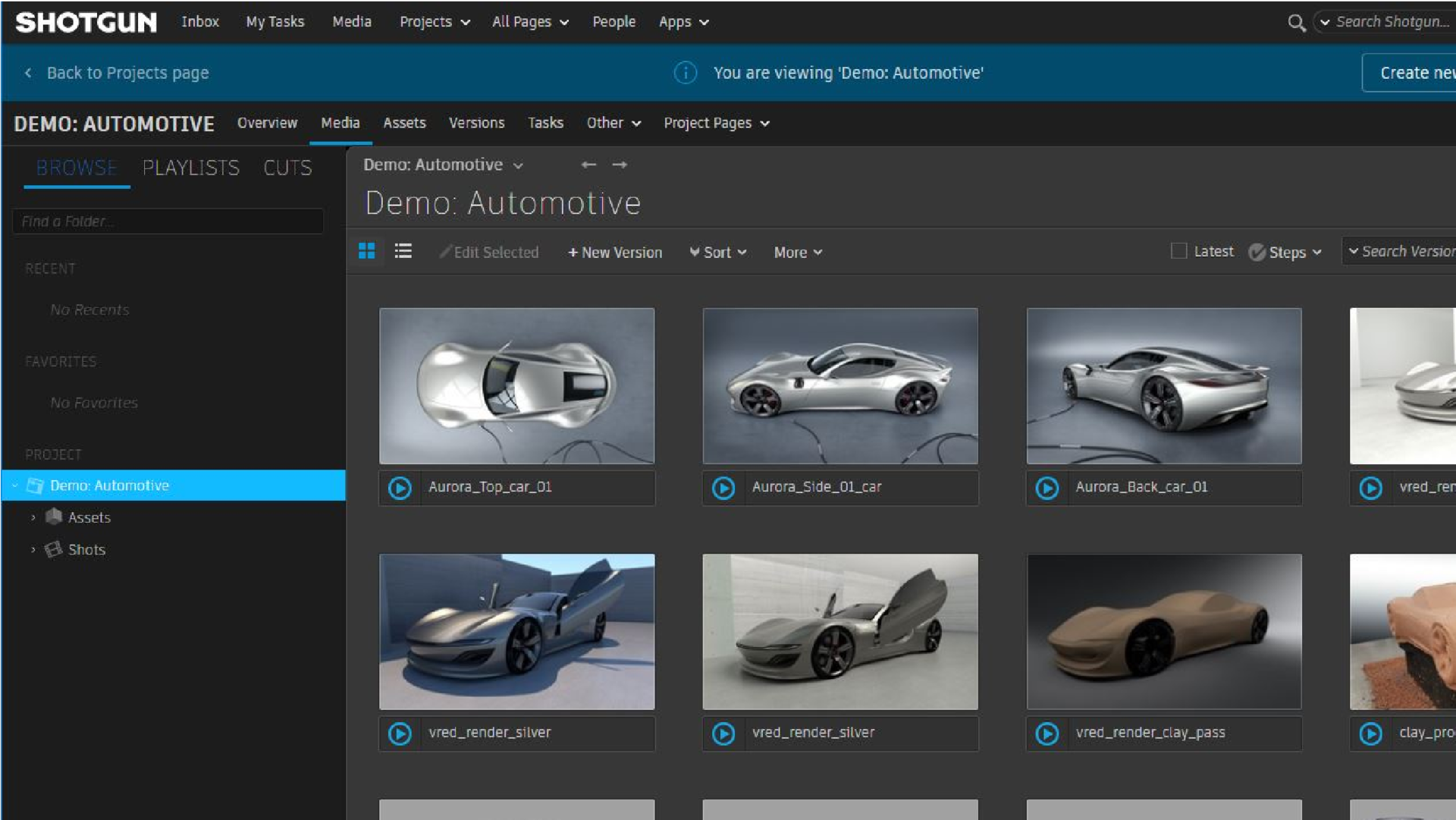
Task: Click the back chevron before 'Back to Projects page'
Action: point(28,73)
